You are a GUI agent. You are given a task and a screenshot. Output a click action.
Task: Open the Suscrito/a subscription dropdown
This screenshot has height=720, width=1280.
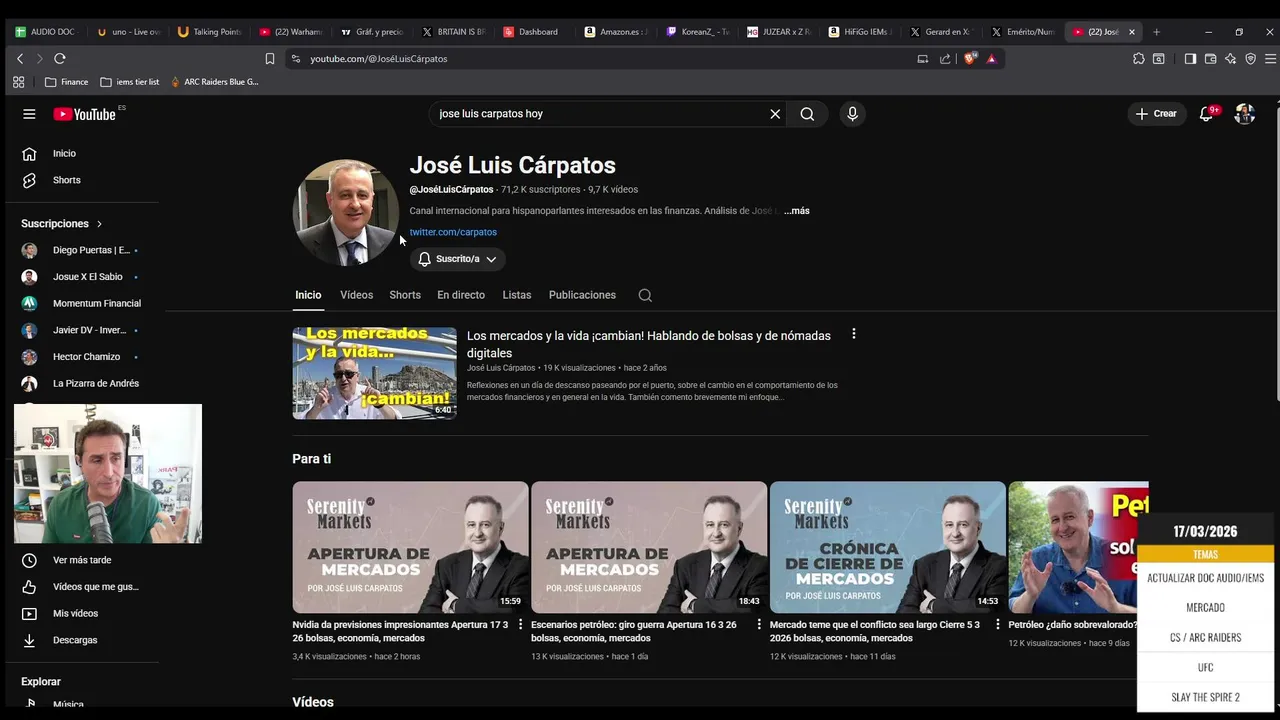click(457, 259)
